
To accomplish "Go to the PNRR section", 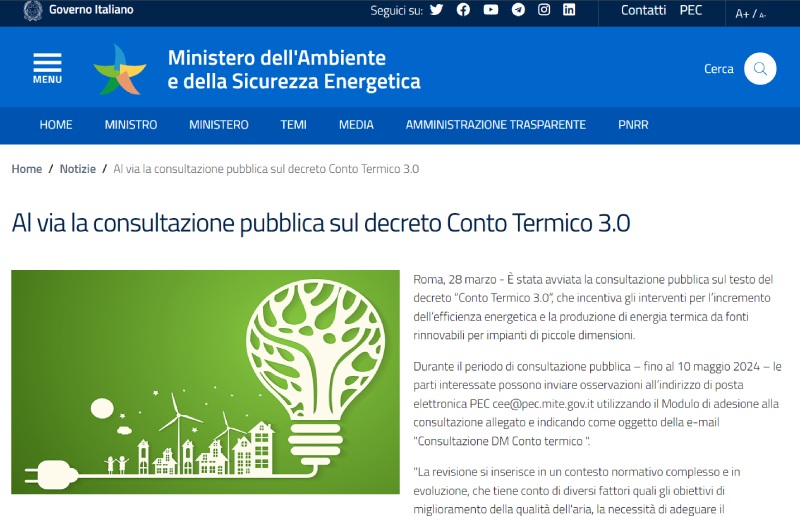I will [x=633, y=125].
